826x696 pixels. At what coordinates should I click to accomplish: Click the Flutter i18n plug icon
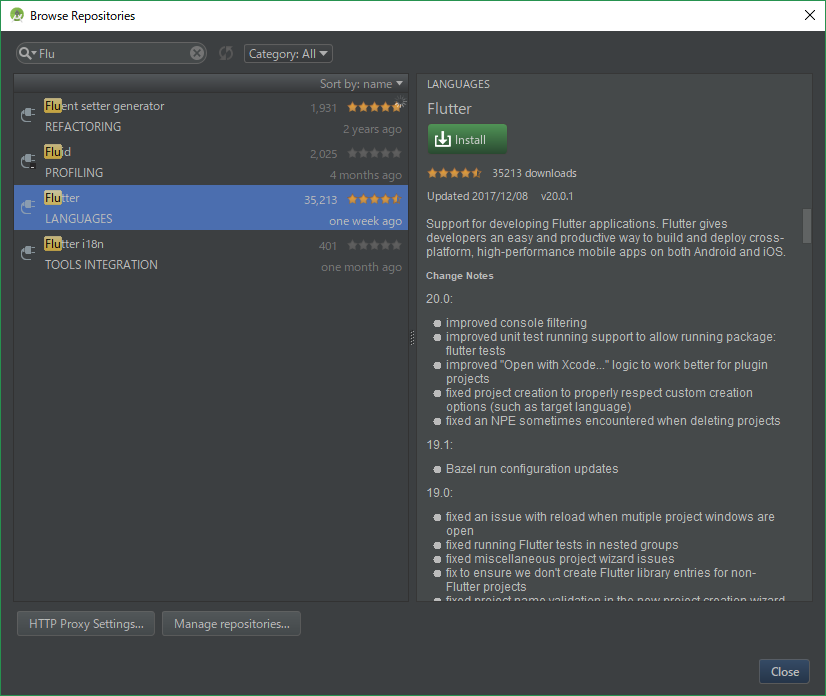28,252
